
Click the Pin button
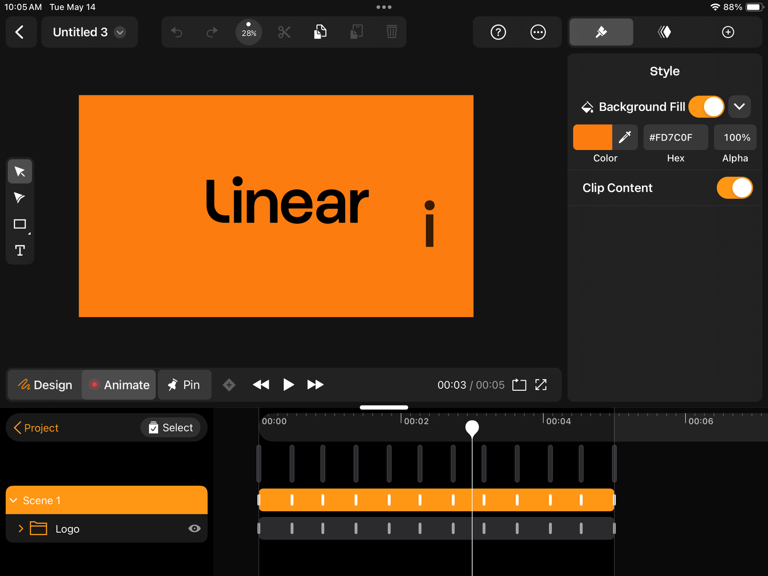pyautogui.click(x=185, y=385)
